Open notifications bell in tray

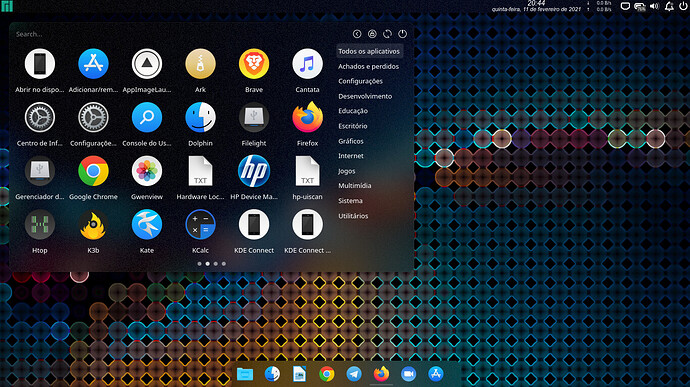pyautogui.click(x=669, y=6)
